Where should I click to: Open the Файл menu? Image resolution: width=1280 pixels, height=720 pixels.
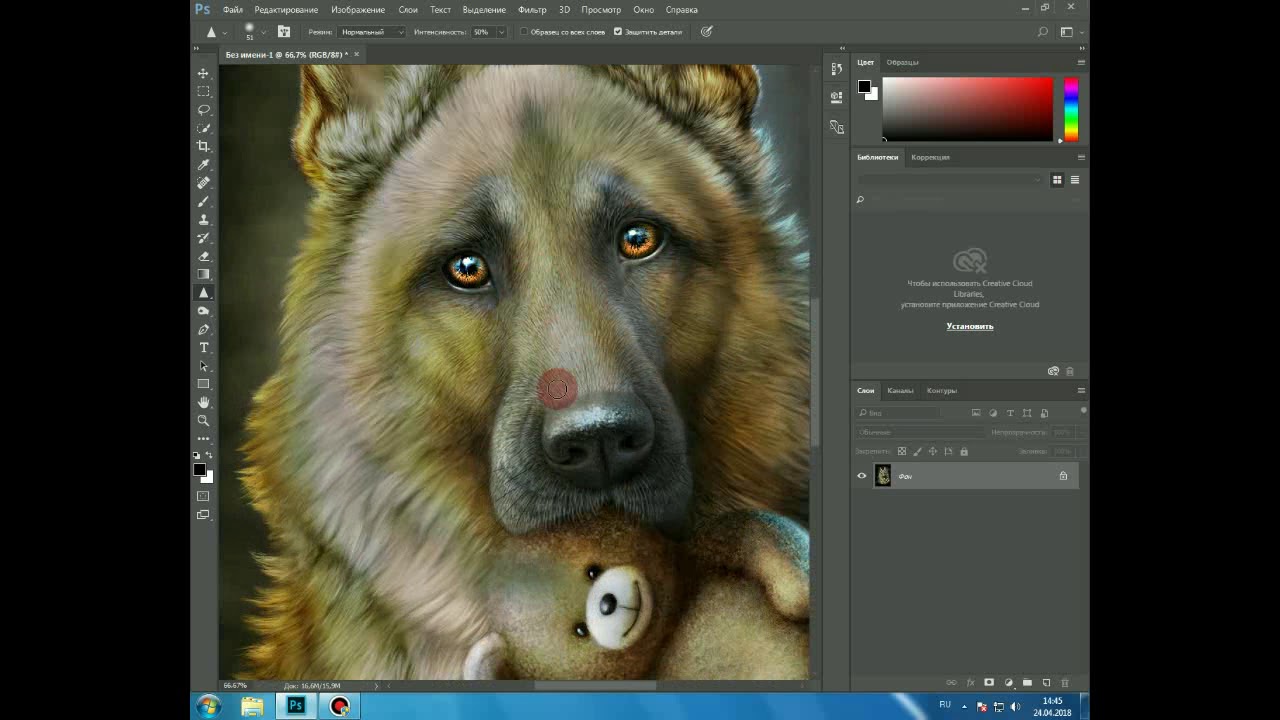[x=232, y=9]
